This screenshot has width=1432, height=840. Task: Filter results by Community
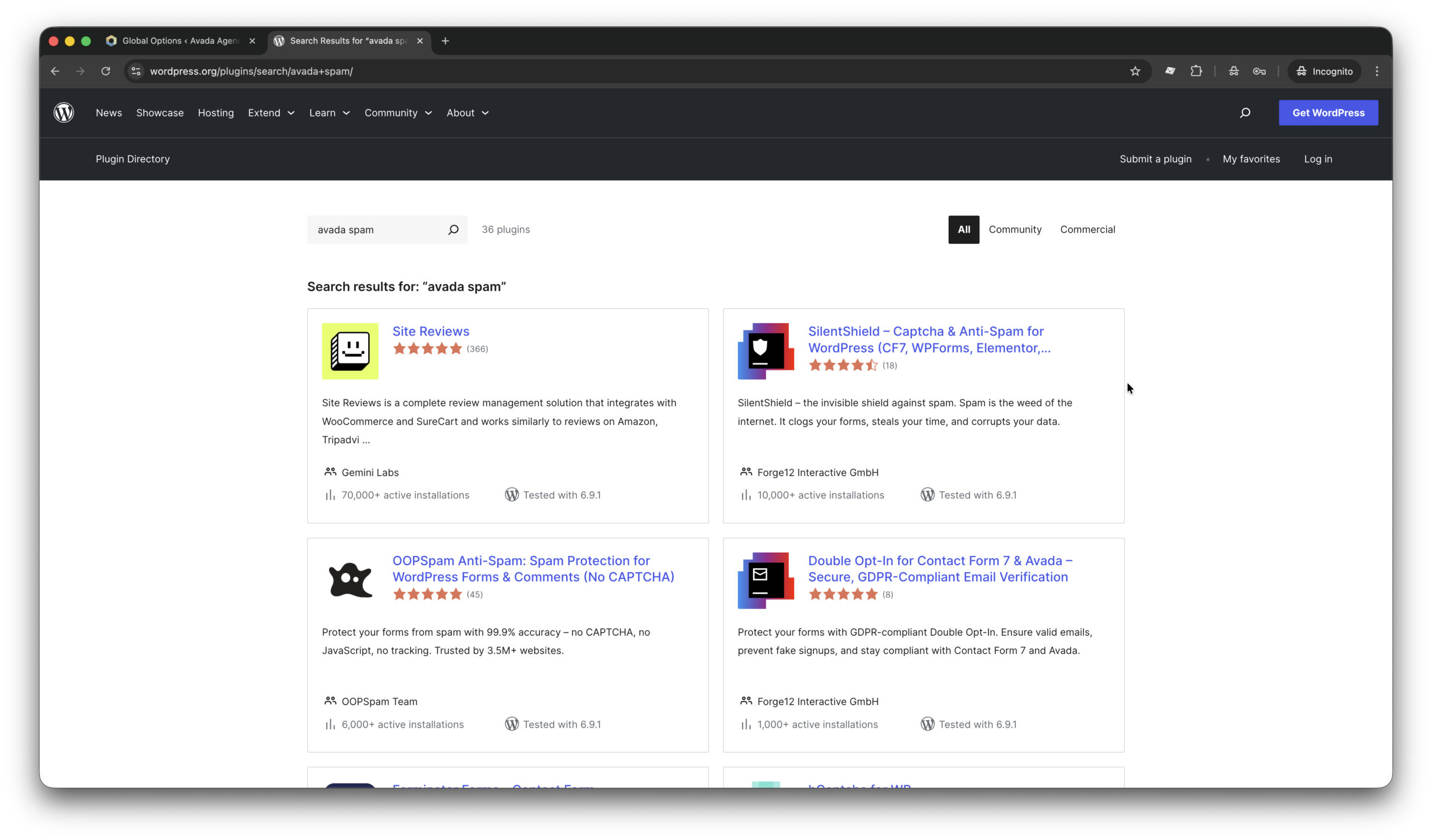[x=1014, y=229]
